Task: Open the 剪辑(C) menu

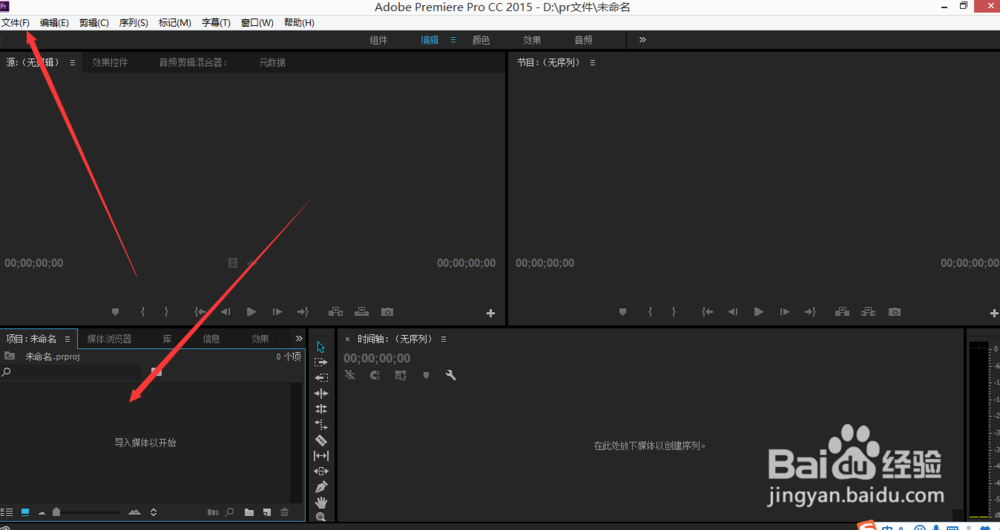Action: [x=94, y=22]
